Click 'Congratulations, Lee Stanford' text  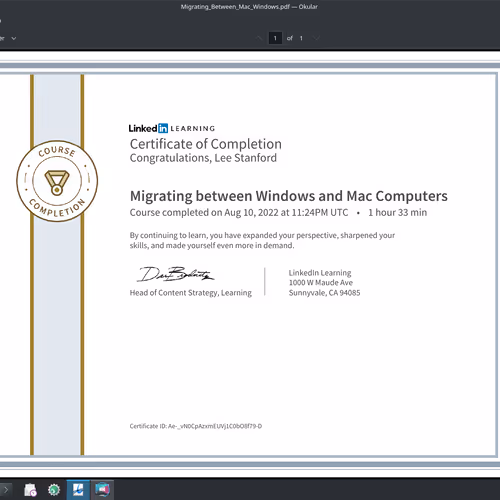point(203,158)
